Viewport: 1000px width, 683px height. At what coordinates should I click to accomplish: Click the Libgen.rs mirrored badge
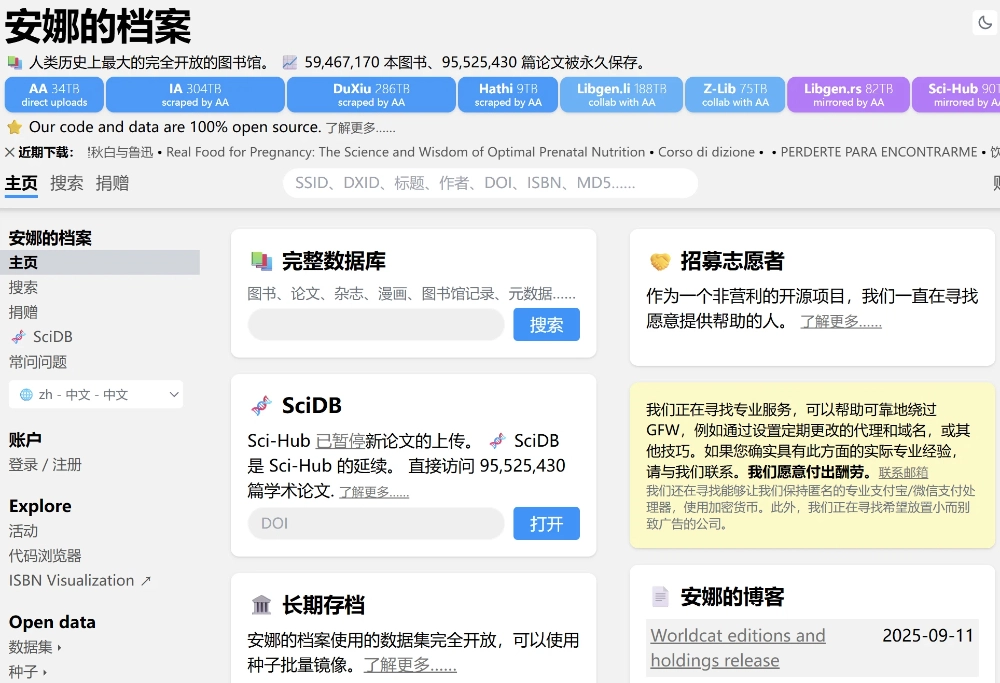click(848, 94)
